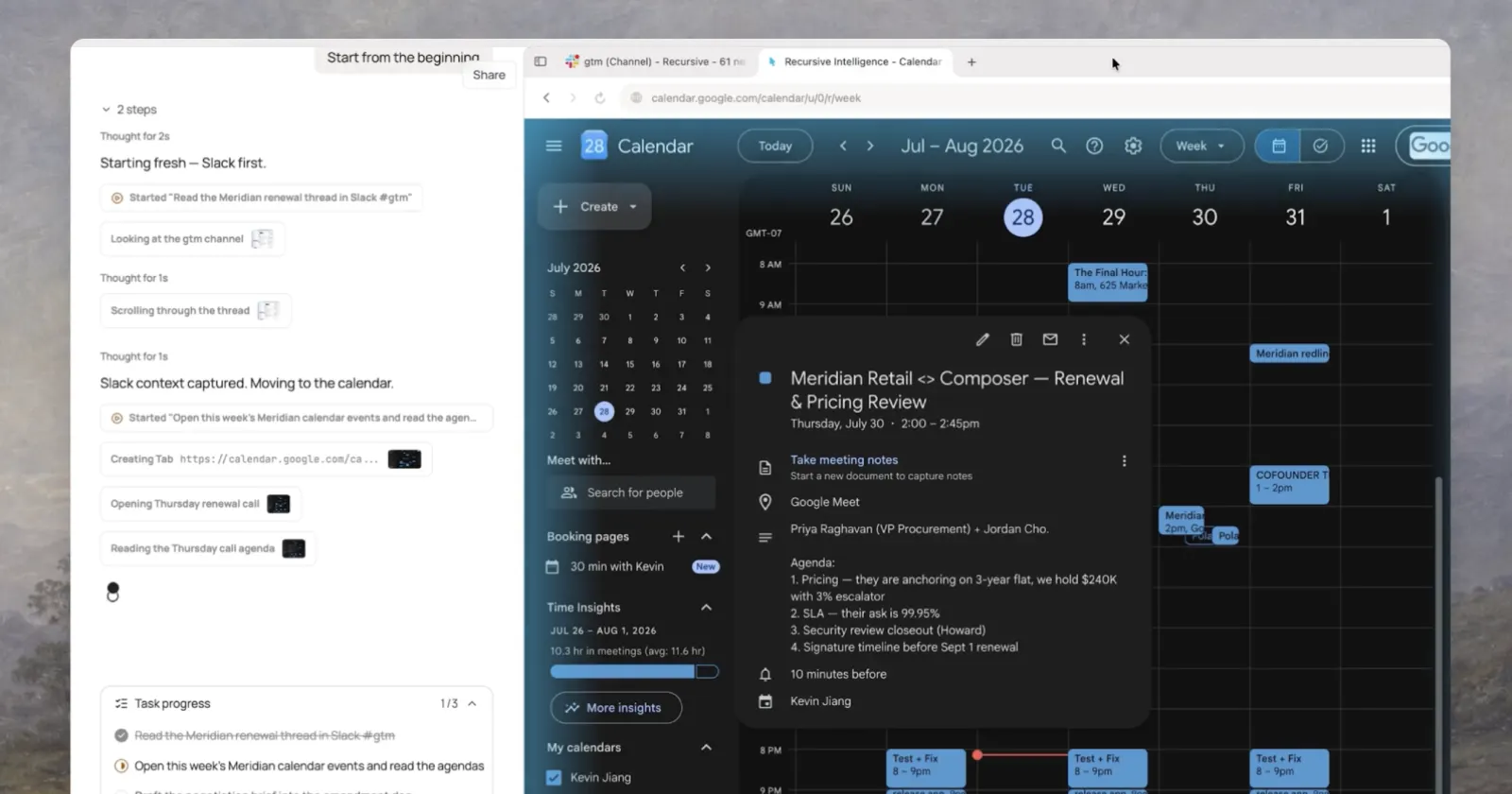Image resolution: width=1512 pixels, height=794 pixels.
Task: Toggle Kevin Jiang calendar checkbox
Action: coord(554,777)
